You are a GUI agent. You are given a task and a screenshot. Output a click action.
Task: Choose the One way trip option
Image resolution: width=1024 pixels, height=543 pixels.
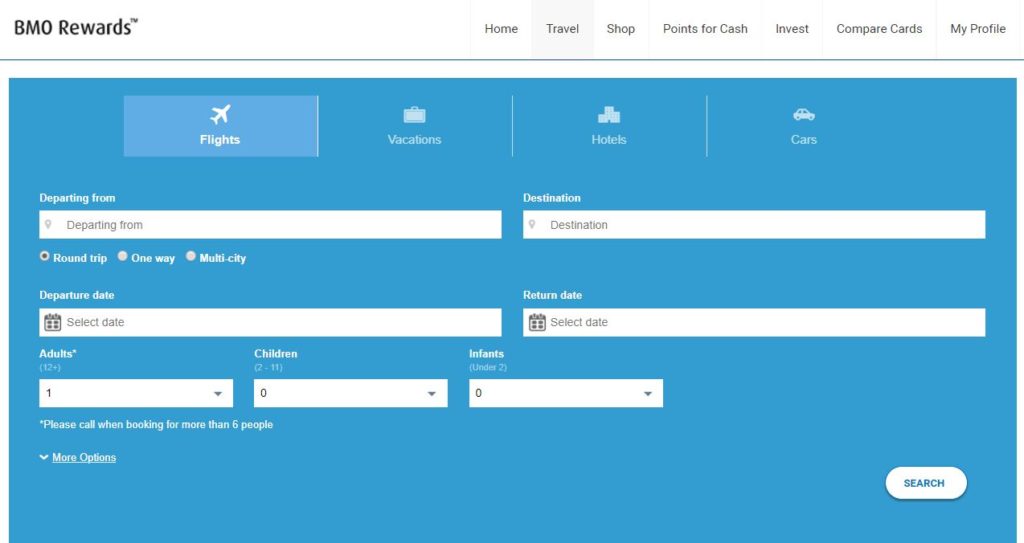tap(123, 256)
